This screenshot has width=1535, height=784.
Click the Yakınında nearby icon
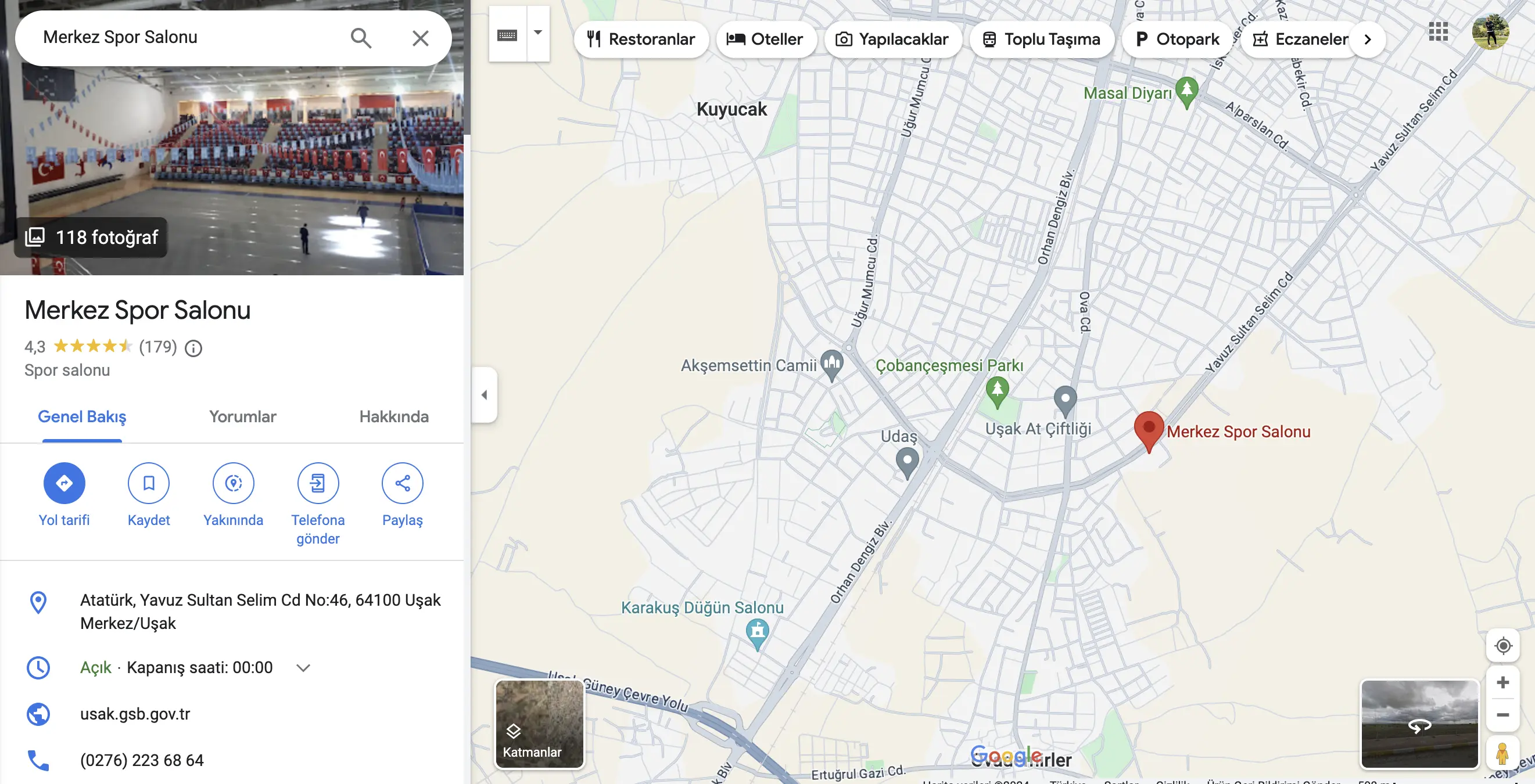(234, 483)
